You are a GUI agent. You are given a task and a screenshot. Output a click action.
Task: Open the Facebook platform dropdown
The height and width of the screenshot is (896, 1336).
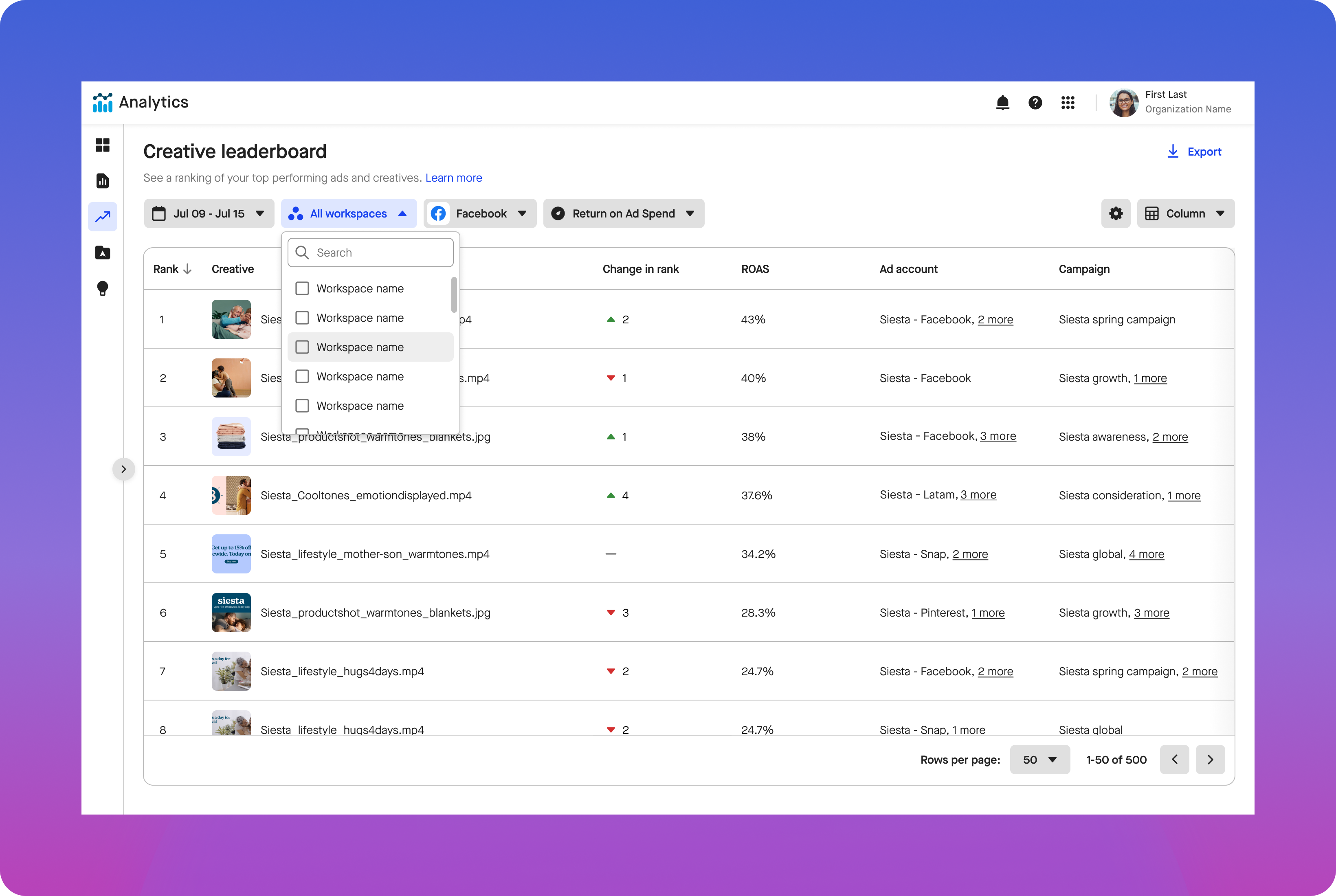[480, 213]
